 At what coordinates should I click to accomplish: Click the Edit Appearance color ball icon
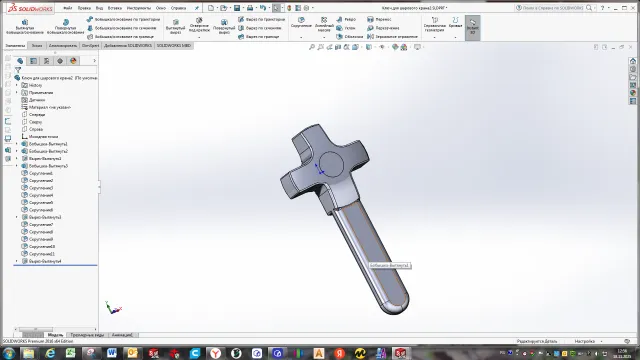pyautogui.click(x=395, y=47)
